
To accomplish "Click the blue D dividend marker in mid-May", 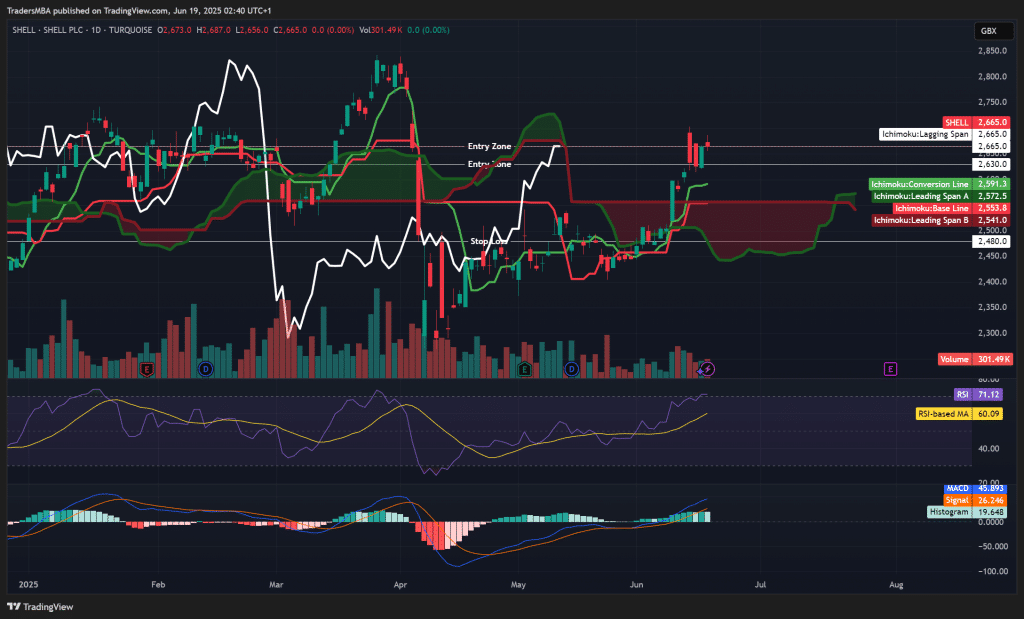I will (571, 369).
